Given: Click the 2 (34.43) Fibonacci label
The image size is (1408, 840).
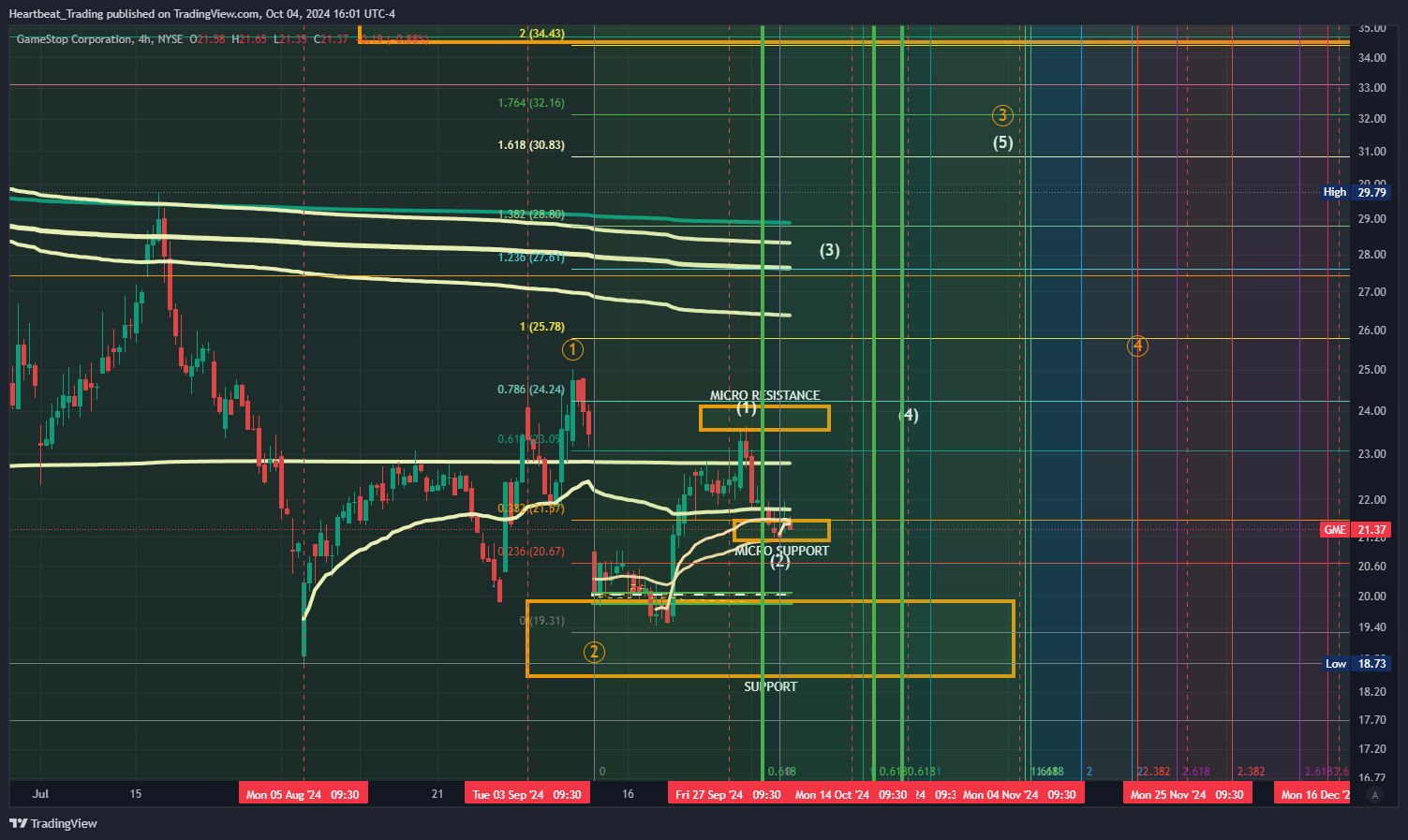Looking at the screenshot, I should 542,34.
